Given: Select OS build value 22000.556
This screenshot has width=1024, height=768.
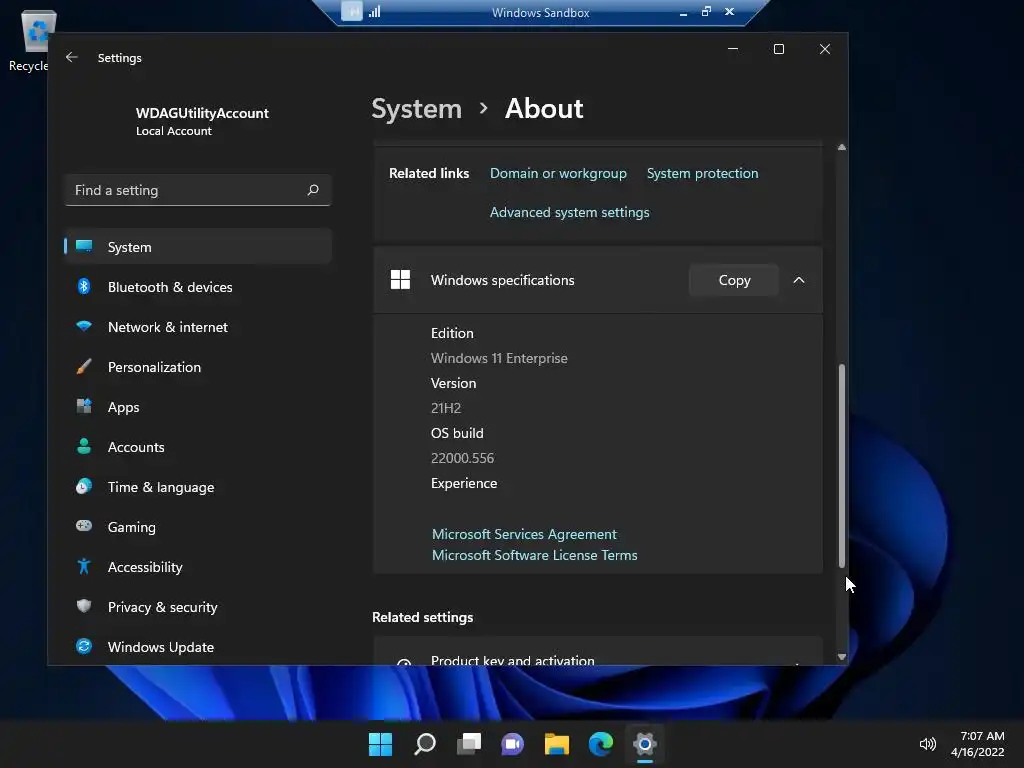Looking at the screenshot, I should 462,458.
